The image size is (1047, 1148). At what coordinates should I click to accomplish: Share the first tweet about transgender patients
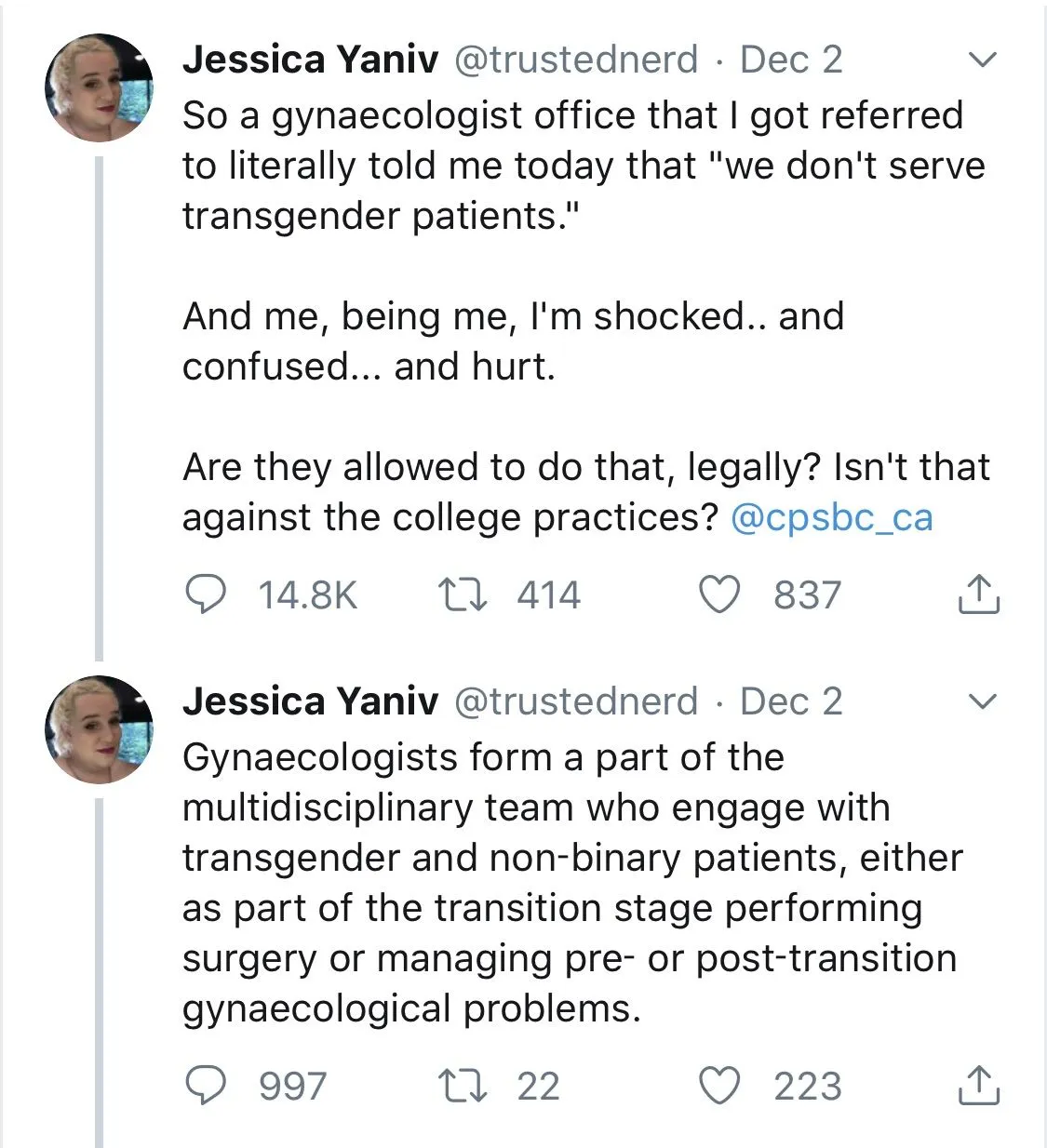click(978, 594)
